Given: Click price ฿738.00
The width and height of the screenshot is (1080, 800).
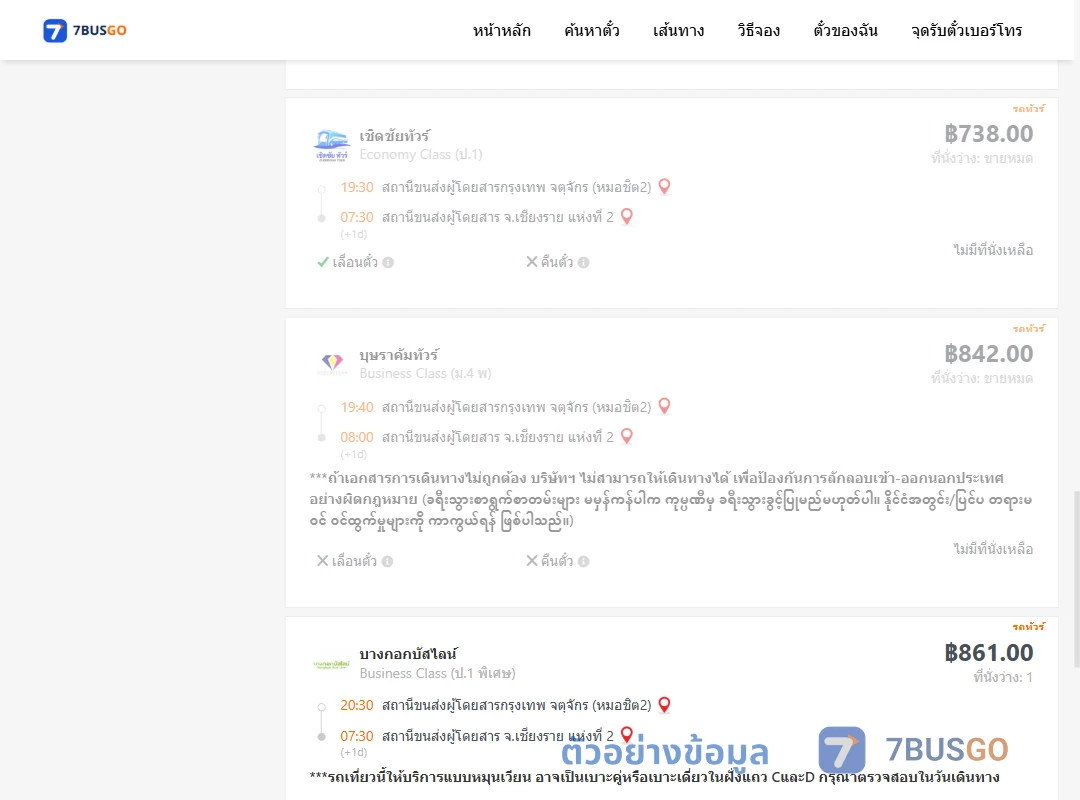Looking at the screenshot, I should [x=988, y=134].
